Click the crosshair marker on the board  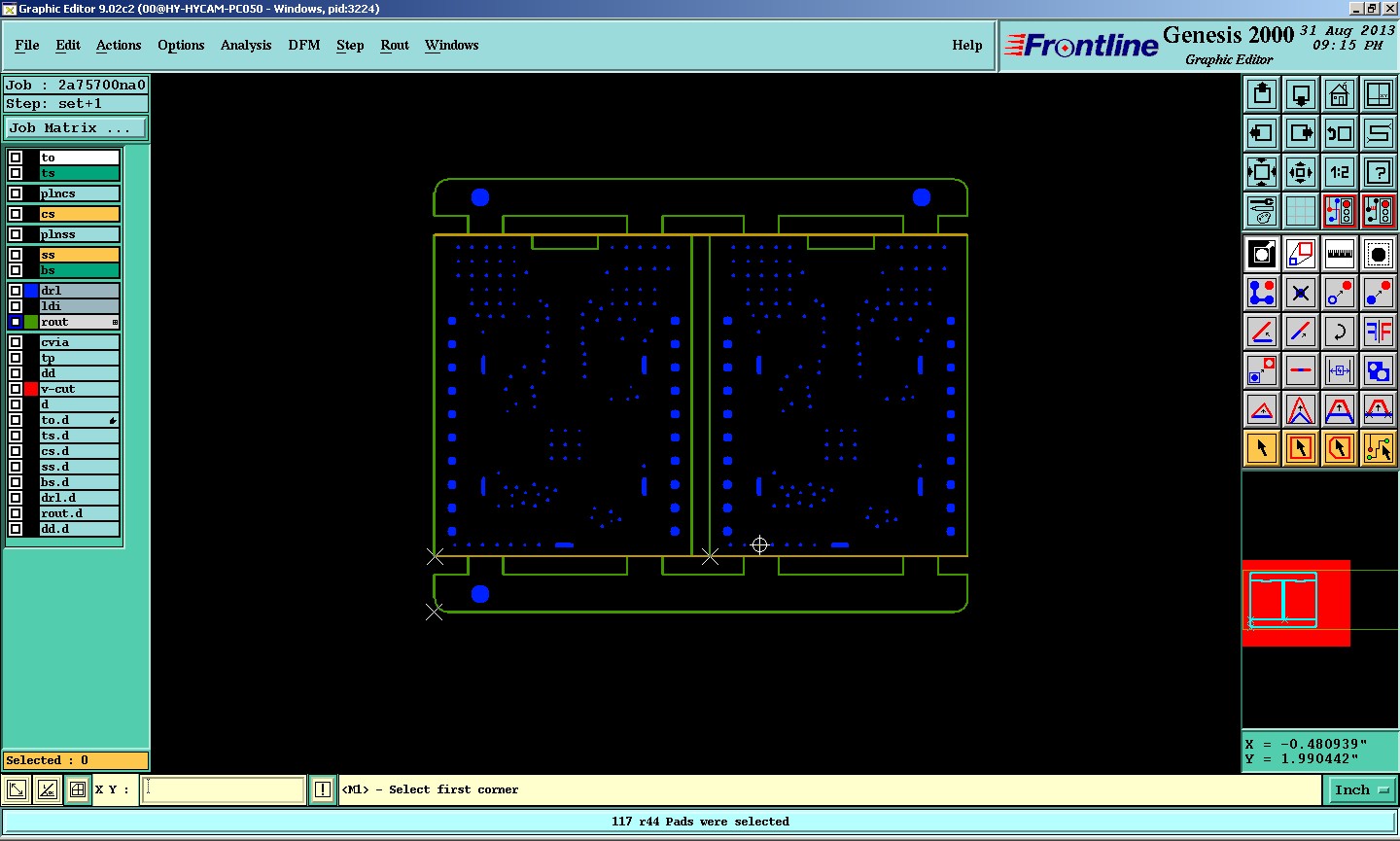[760, 545]
